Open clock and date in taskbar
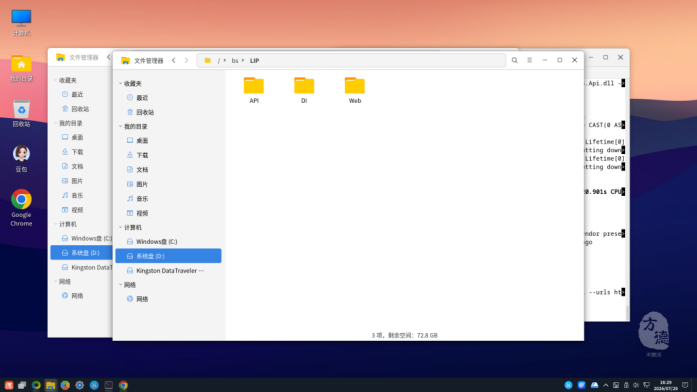697x392 pixels. 665,385
